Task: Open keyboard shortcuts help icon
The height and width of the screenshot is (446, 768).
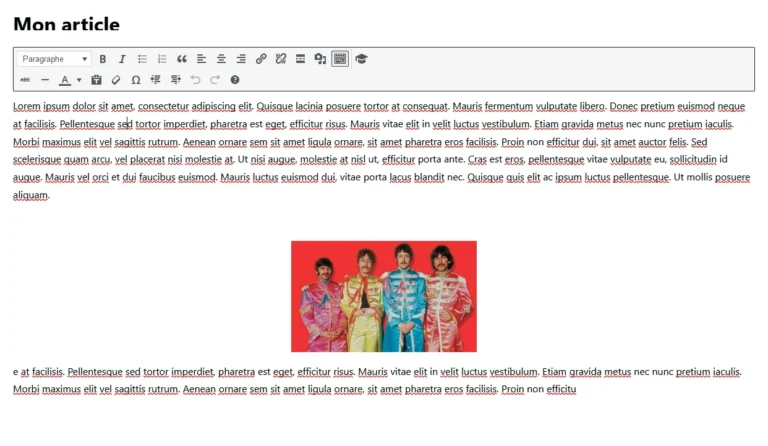Action: coord(235,80)
